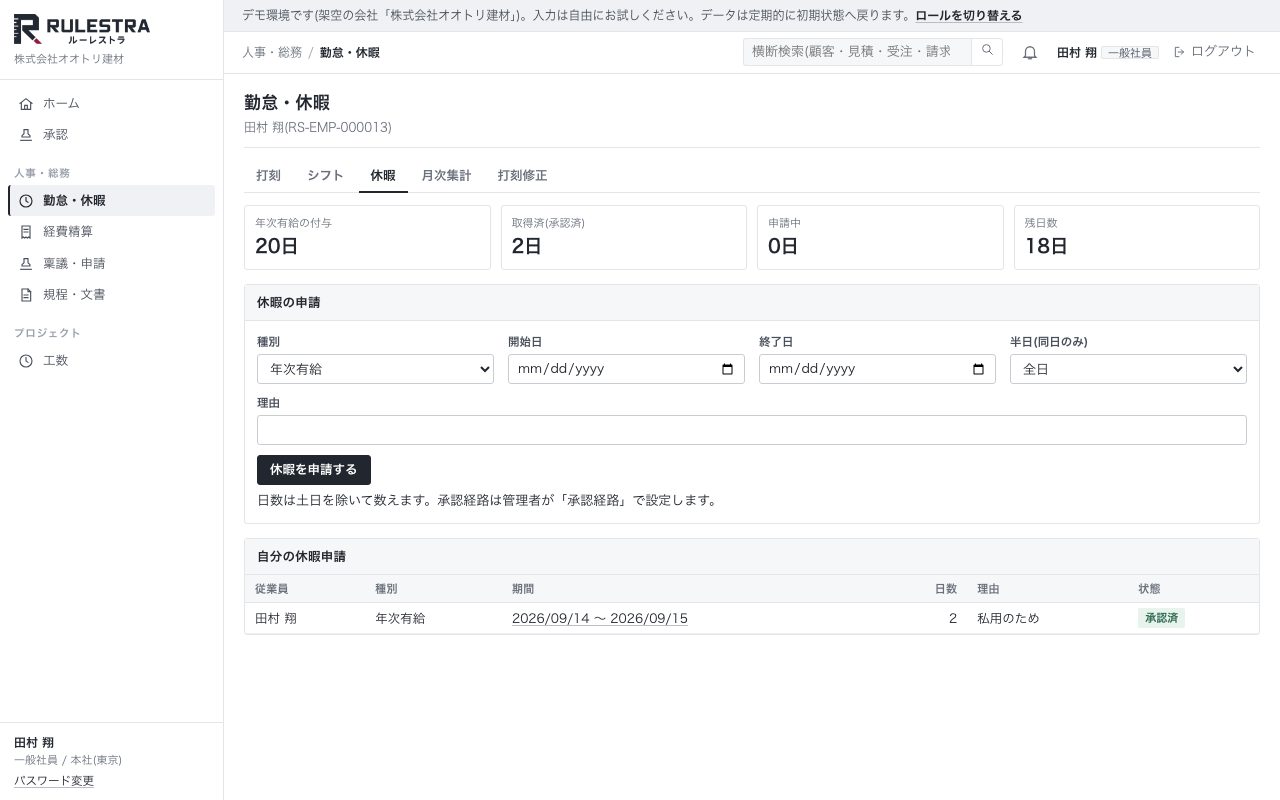
Task: Click the ロールを切り替える link
Action: coord(968,16)
